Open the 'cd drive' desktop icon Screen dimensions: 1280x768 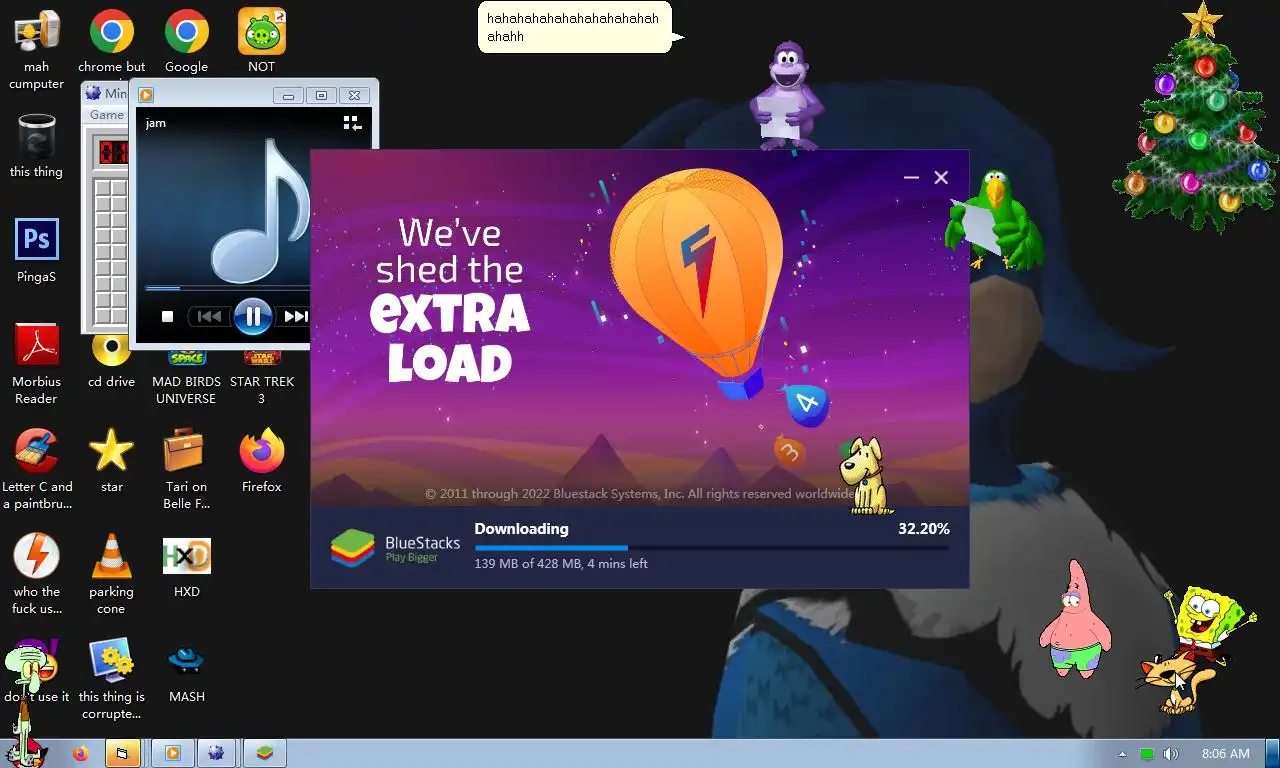[x=112, y=364]
